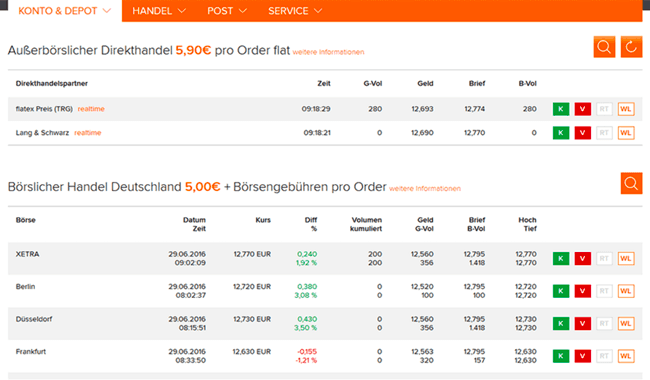The width and height of the screenshot is (650, 380).
Task: Click green K buy button for flatex Preis
Action: (561, 109)
